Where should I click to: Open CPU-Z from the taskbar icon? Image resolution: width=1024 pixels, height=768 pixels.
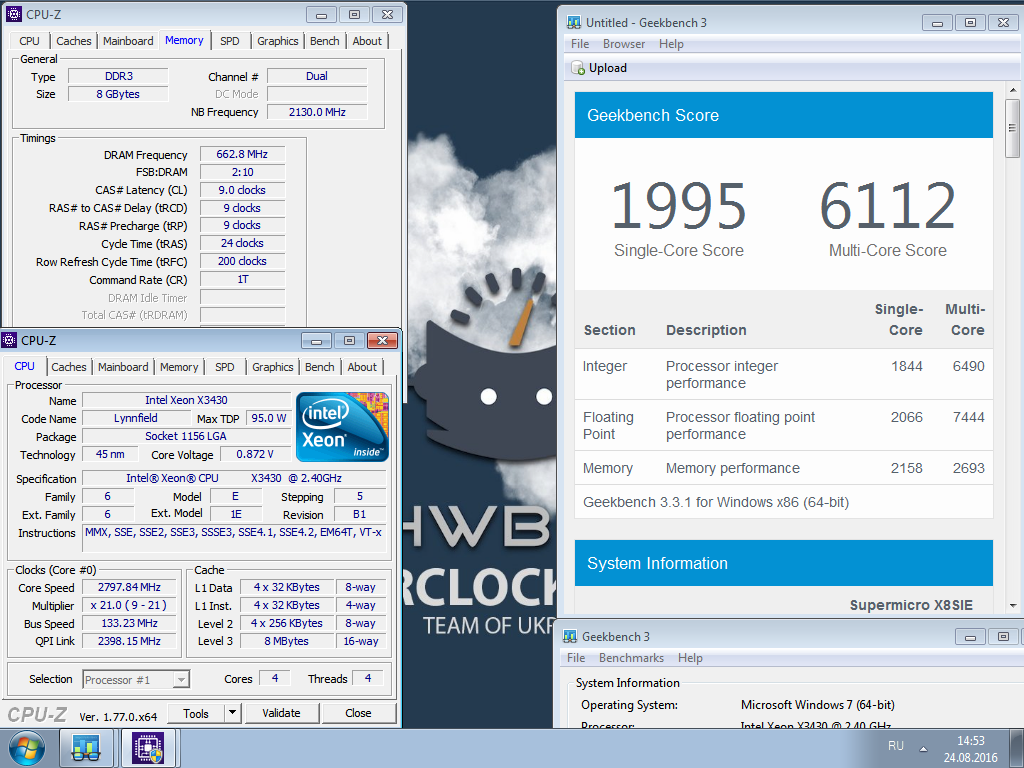pyautogui.click(x=148, y=748)
